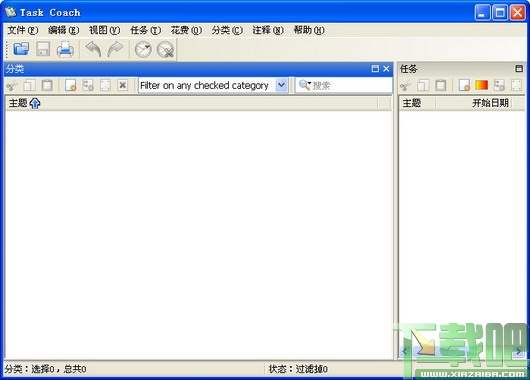
Task: Close the 分类 panel with its X button
Action: (386, 69)
